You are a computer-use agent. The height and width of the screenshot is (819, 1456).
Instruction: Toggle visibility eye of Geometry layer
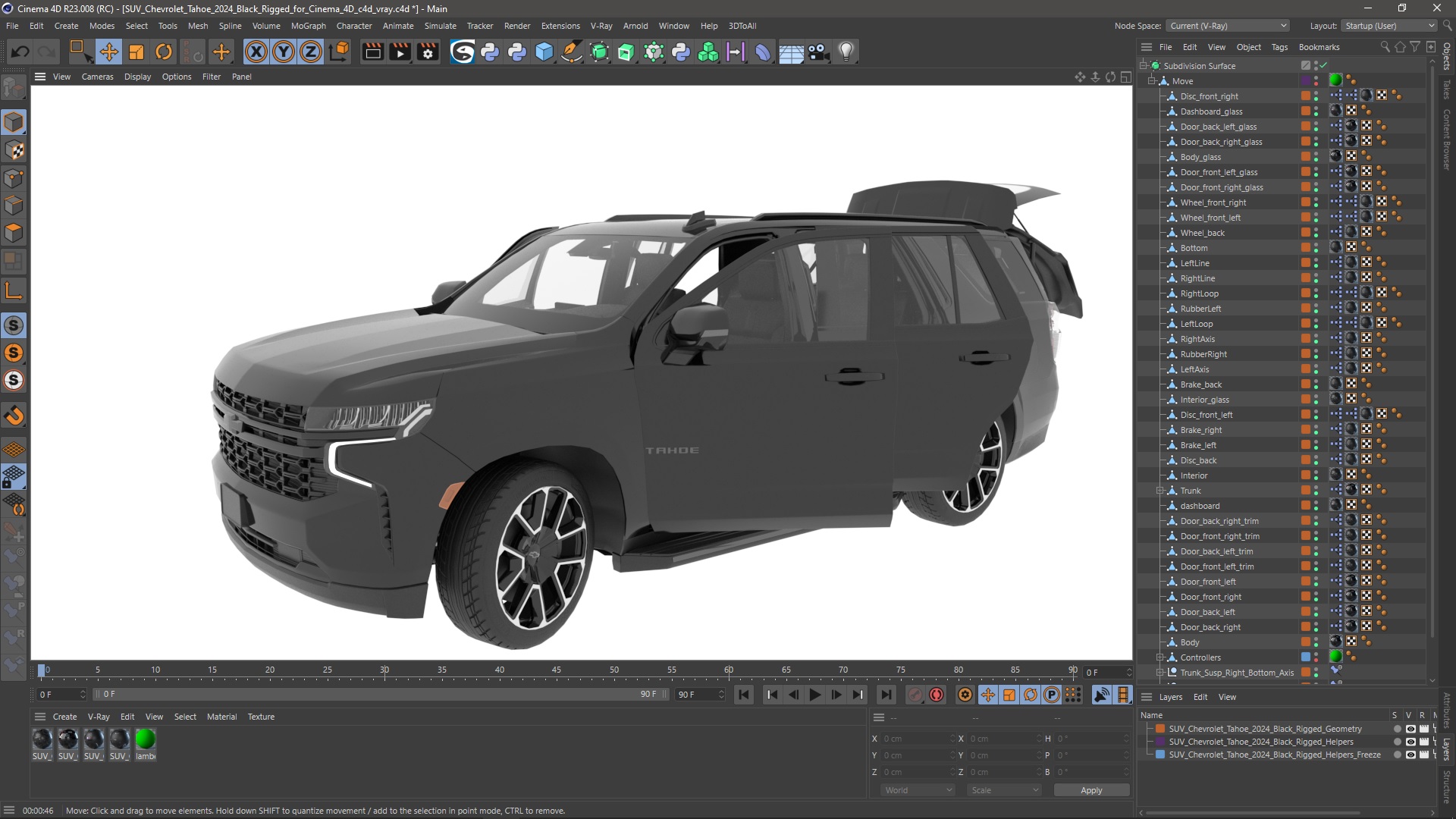(x=1410, y=729)
